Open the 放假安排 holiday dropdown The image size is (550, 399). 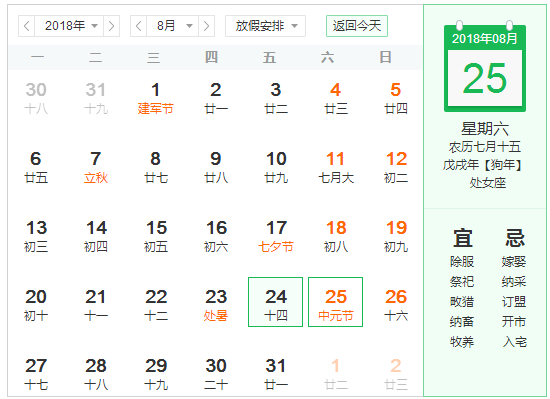(x=266, y=26)
